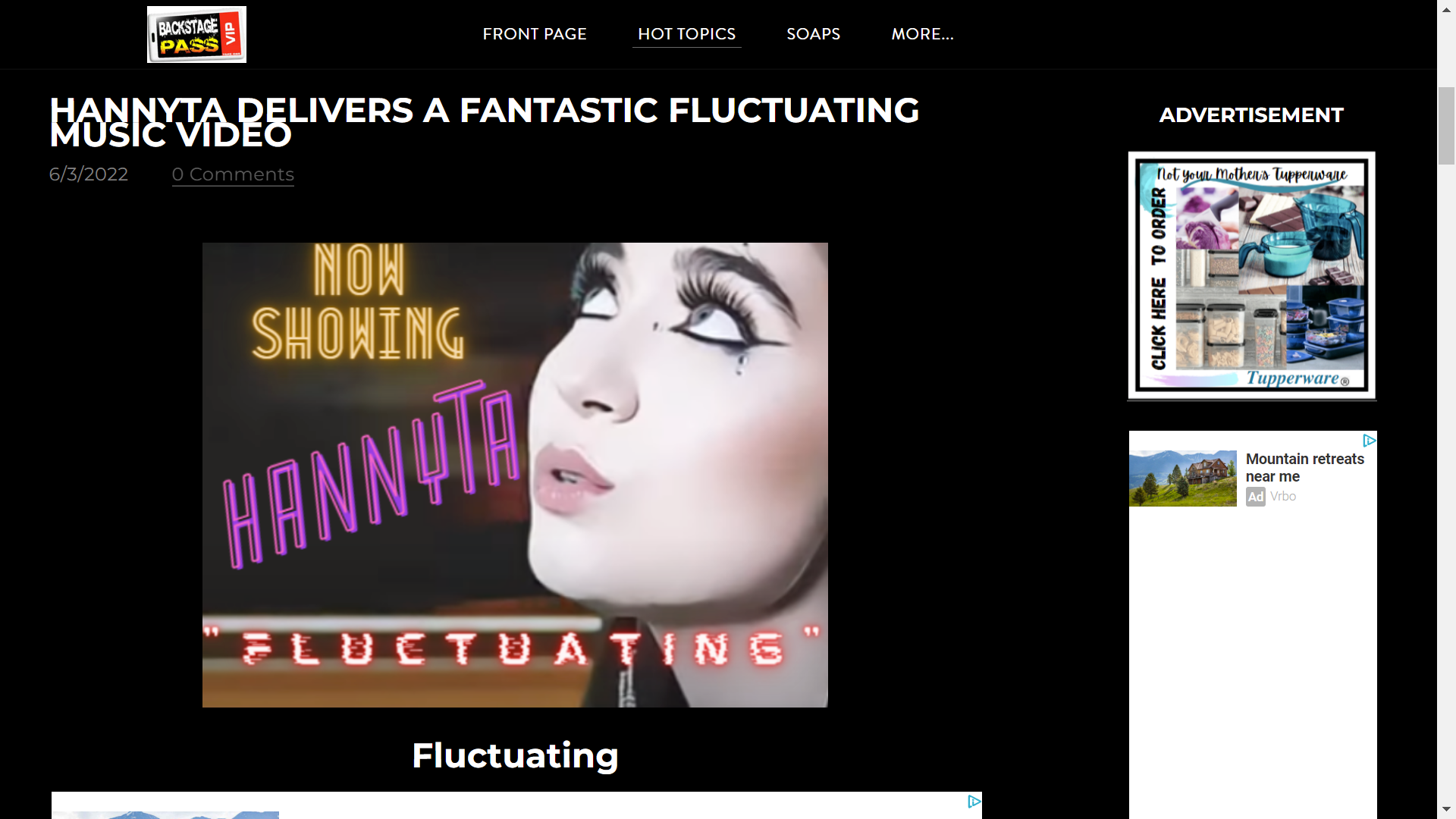1456x819 pixels.
Task: Click the article headline about Hannyta
Action: click(484, 122)
